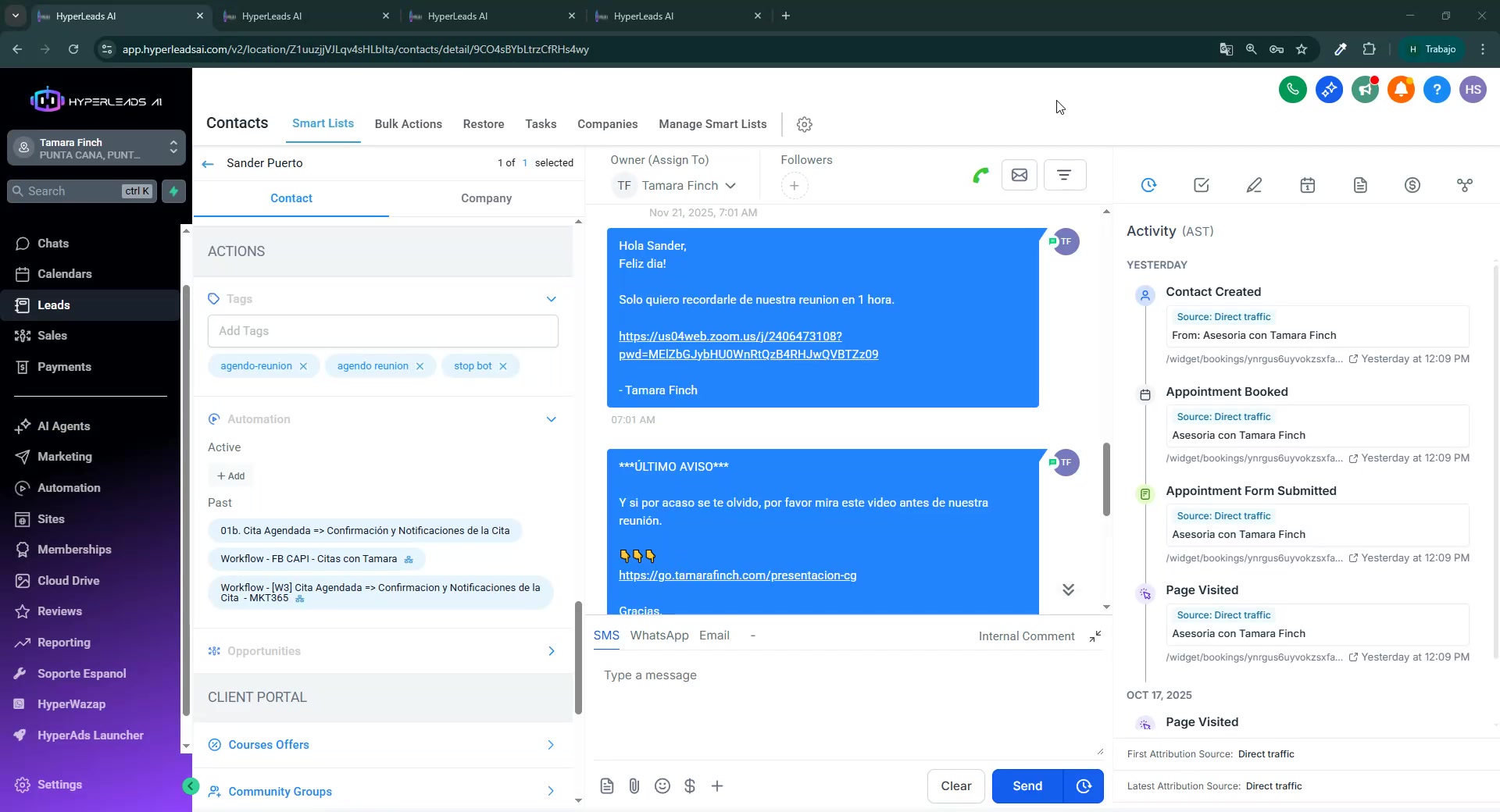Viewport: 1500px width, 812px height.
Task: Open the presentacion-cg video link
Action: click(x=737, y=575)
